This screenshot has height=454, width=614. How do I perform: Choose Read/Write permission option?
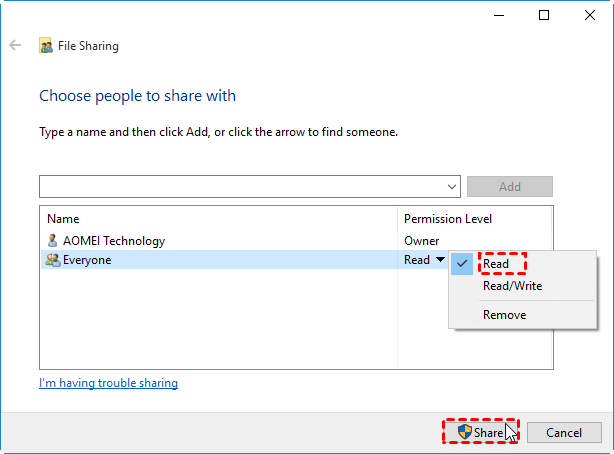(x=512, y=286)
